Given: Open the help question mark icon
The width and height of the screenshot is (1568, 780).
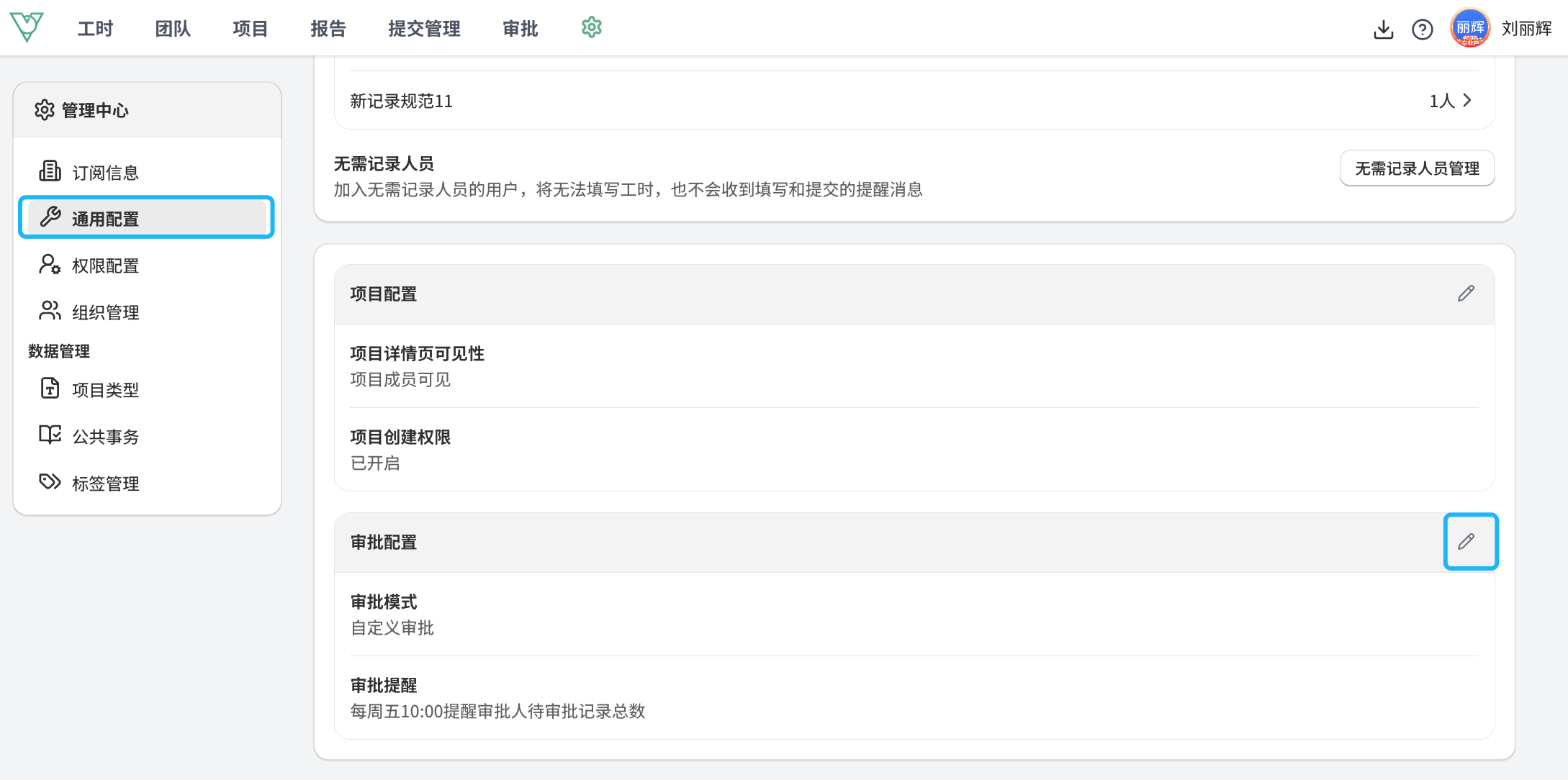Looking at the screenshot, I should pyautogui.click(x=1422, y=30).
